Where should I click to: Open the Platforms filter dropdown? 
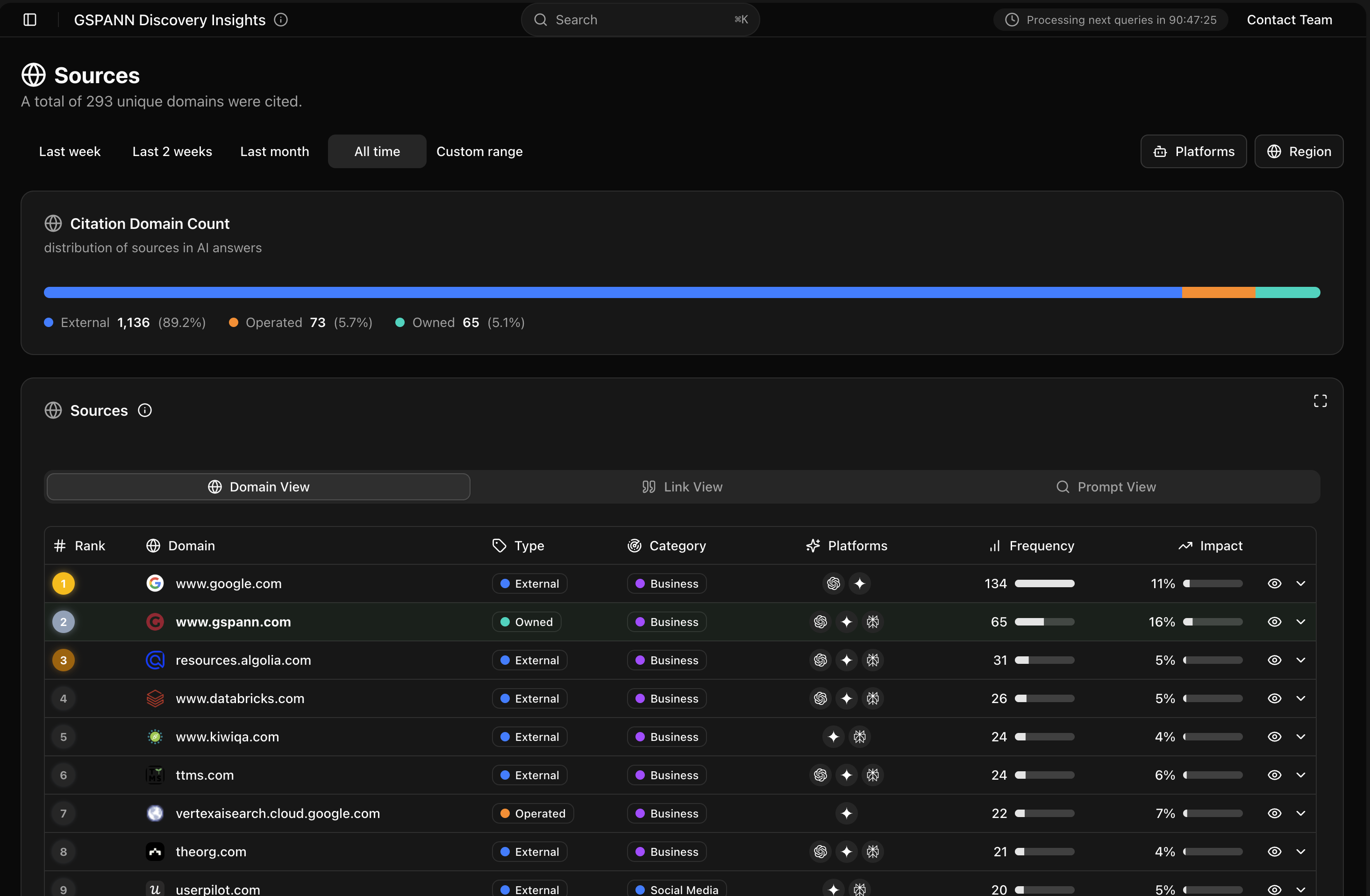[1193, 151]
